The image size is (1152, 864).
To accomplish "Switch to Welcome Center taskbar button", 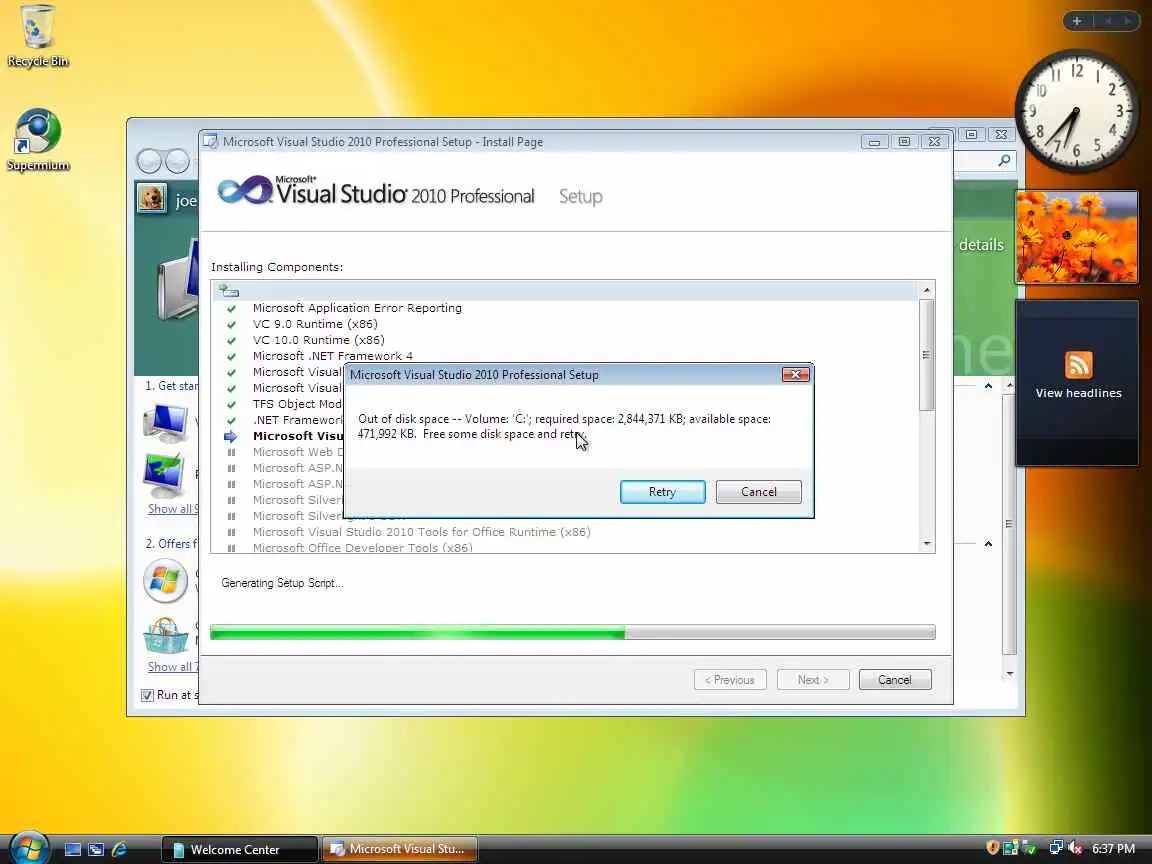I will click(239, 849).
